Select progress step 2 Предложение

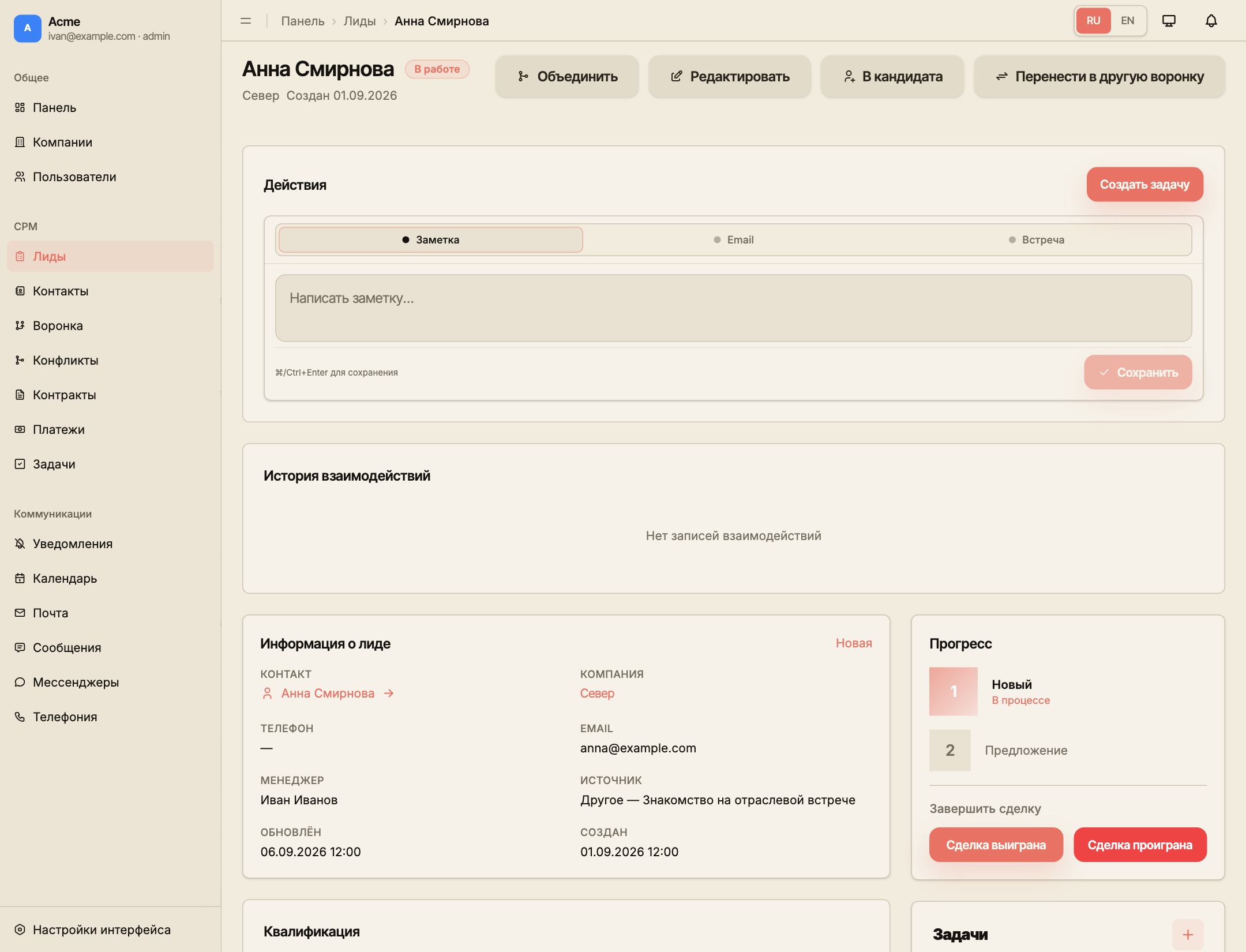998,750
